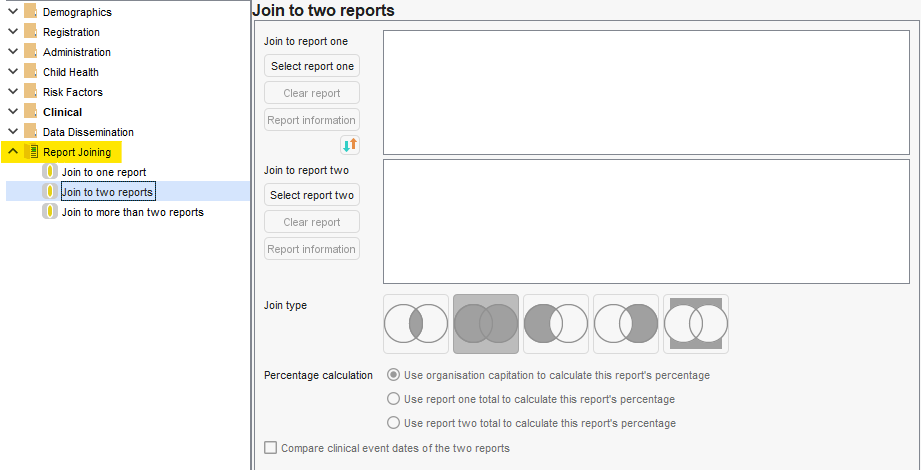921x470 pixels.
Task: Pick the left-only join type icon
Action: coord(556,324)
